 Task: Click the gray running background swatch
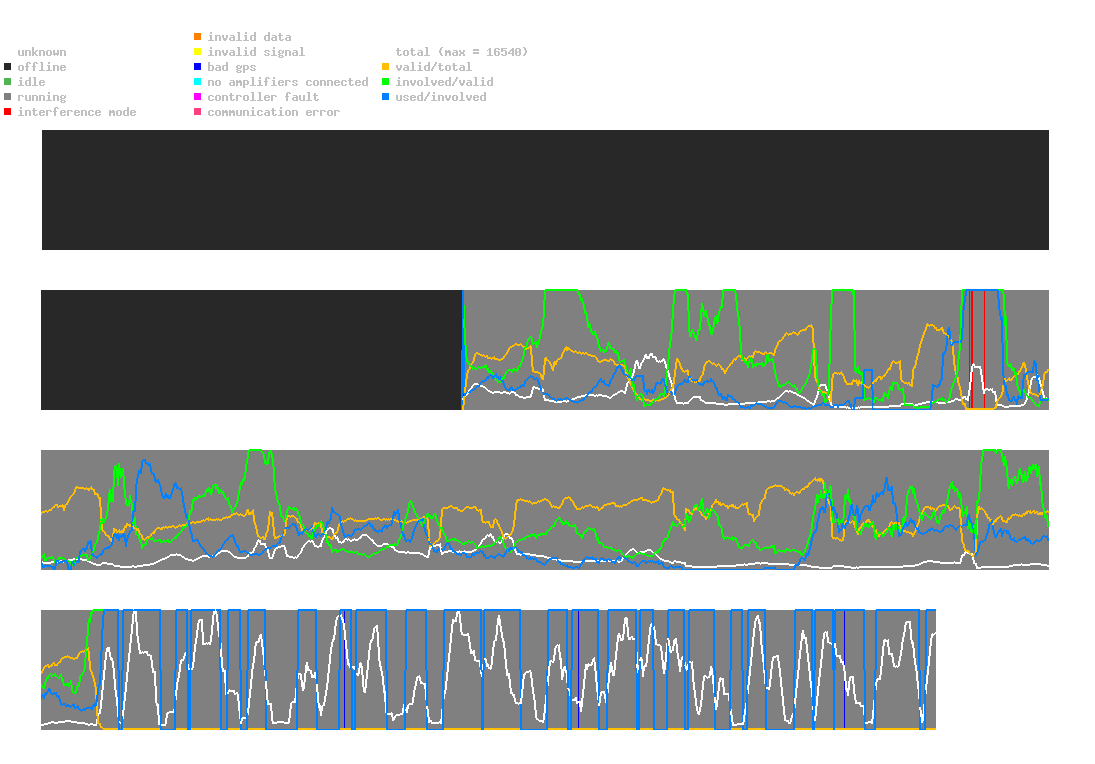tap(8, 97)
